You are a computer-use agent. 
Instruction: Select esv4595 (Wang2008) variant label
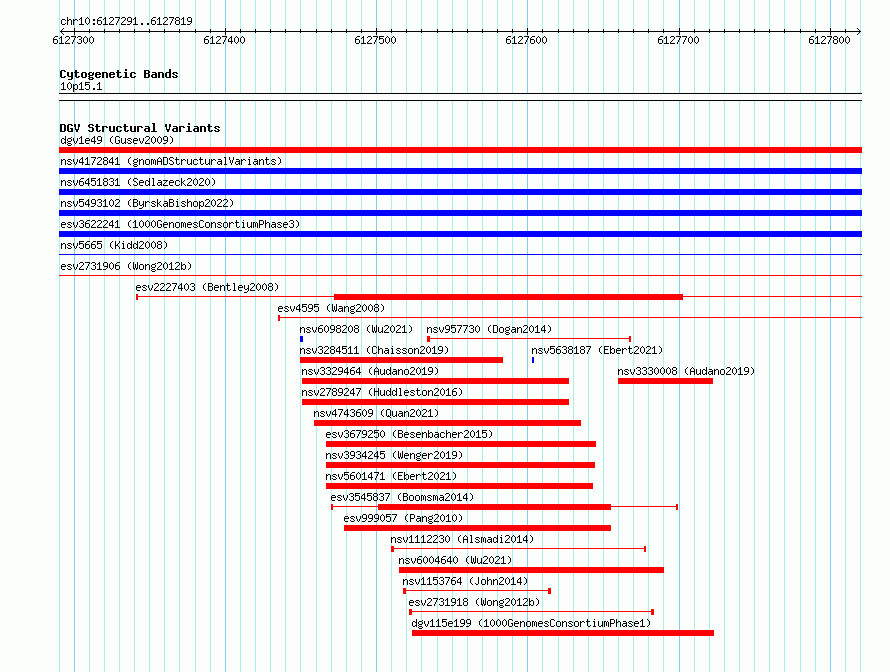coord(331,308)
